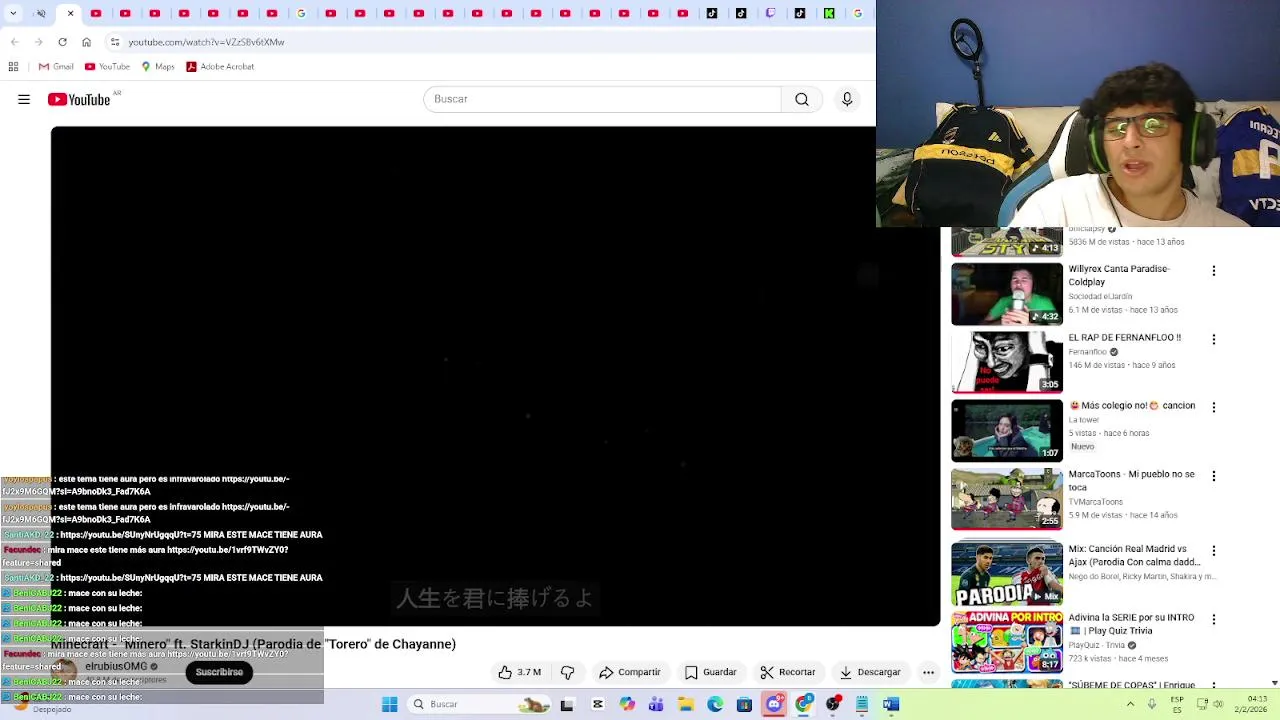Go to YouTube home via logo
Viewport: 1280px width, 720px height.
click(x=79, y=99)
